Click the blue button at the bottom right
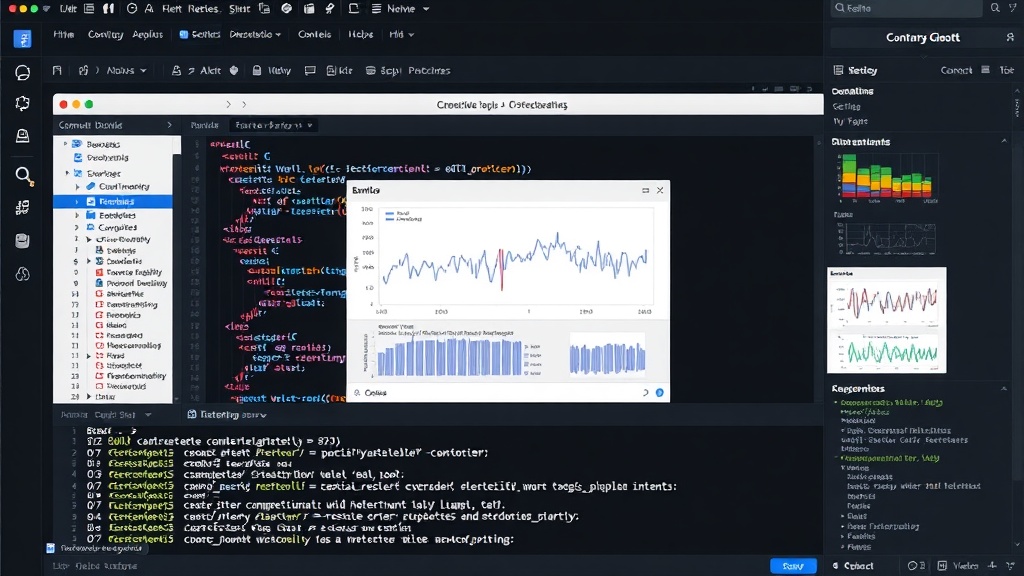This screenshot has width=1024, height=576. 793,566
